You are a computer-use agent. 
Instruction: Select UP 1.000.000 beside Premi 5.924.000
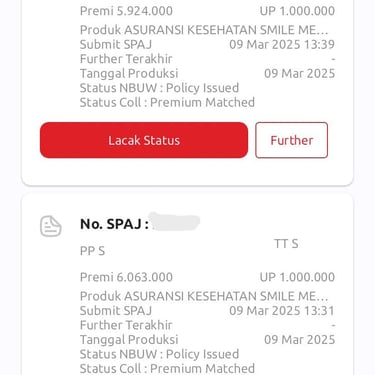tap(297, 11)
